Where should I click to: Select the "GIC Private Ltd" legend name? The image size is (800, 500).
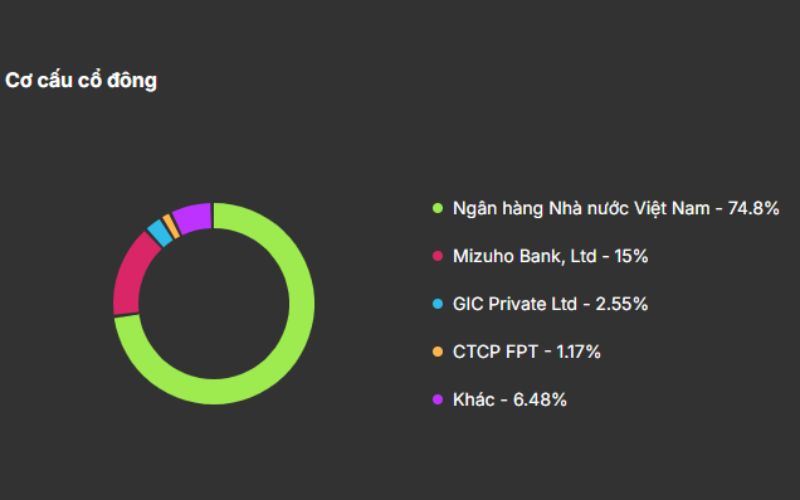(x=515, y=304)
